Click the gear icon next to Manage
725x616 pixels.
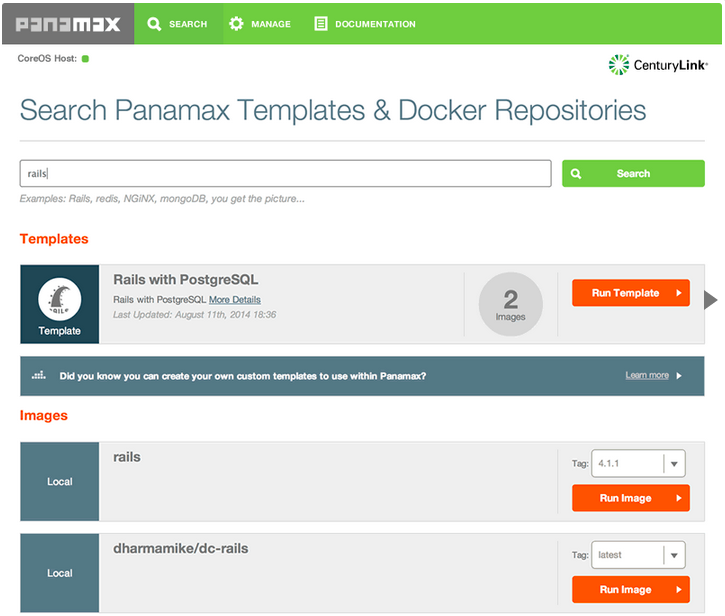click(236, 24)
